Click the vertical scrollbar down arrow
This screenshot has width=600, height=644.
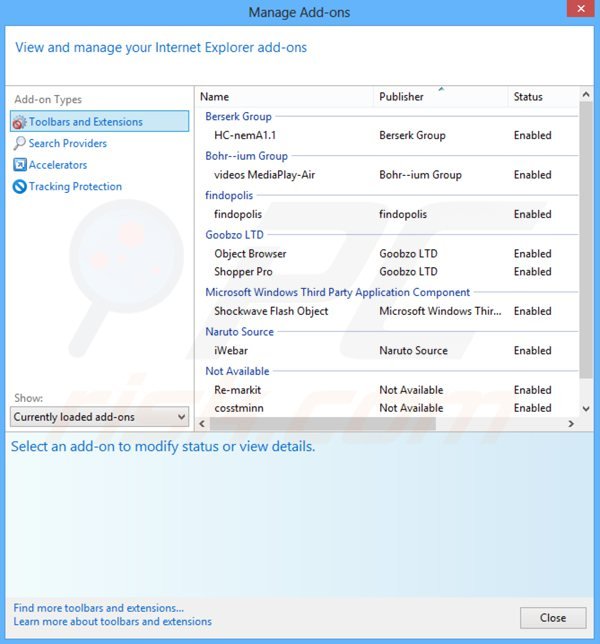(x=586, y=409)
